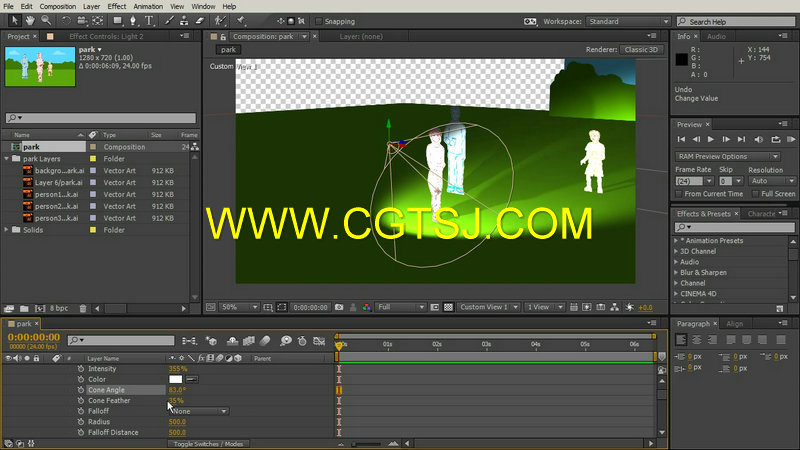Image resolution: width=800 pixels, height=450 pixels.
Task: Select the Rectangle shape tool
Action: coord(118,21)
